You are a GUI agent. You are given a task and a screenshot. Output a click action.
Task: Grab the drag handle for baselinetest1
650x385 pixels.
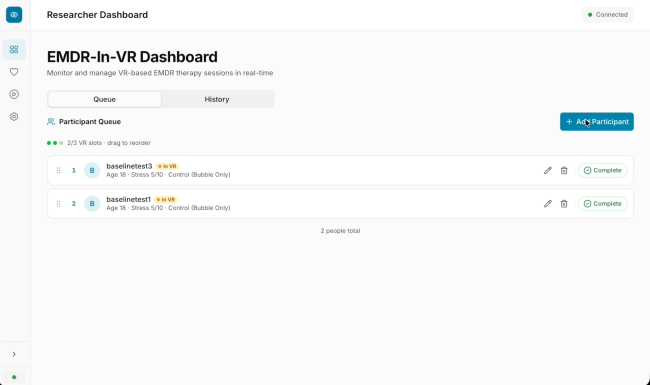click(58, 203)
